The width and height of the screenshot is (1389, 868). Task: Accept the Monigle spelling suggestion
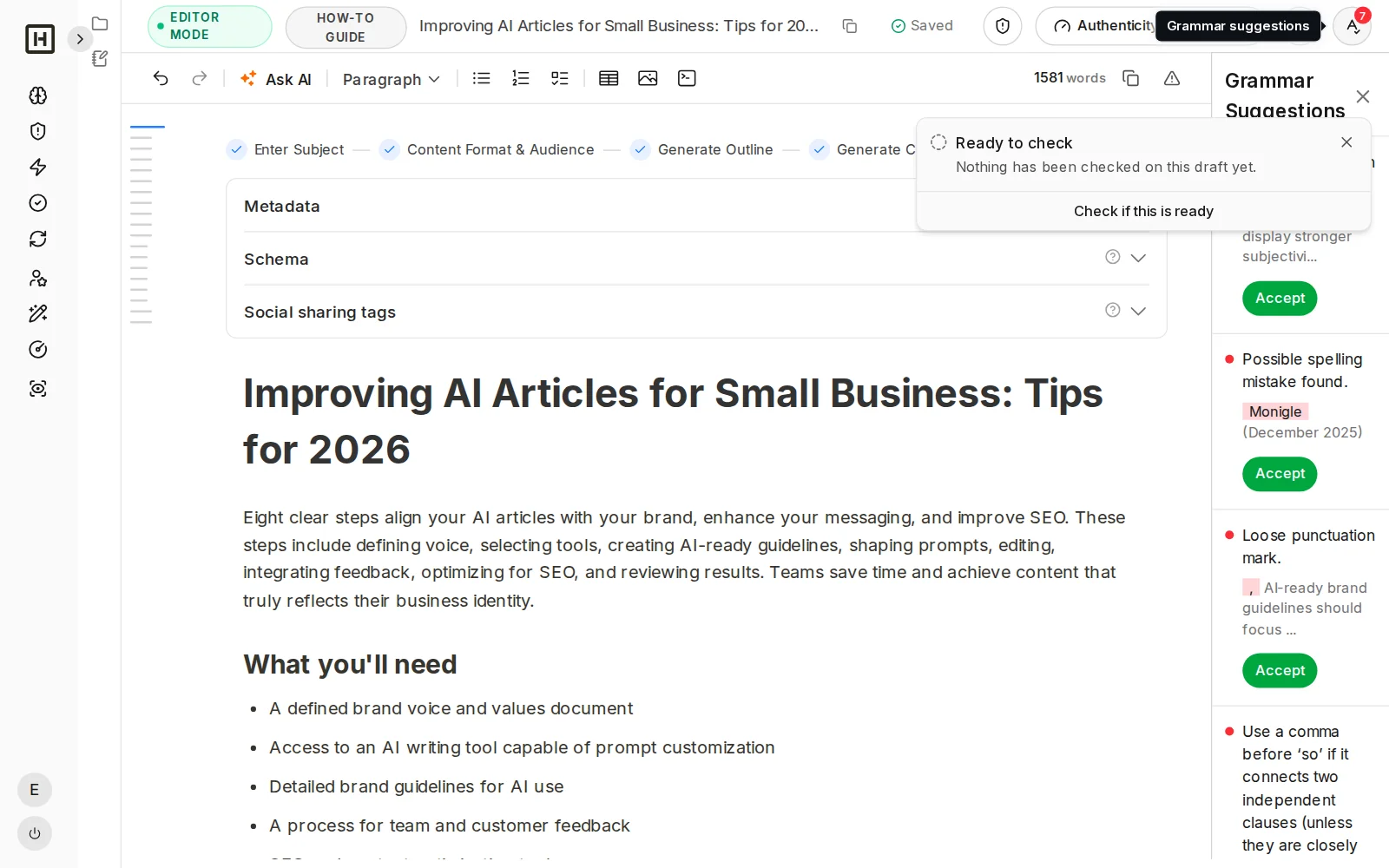coord(1280,474)
